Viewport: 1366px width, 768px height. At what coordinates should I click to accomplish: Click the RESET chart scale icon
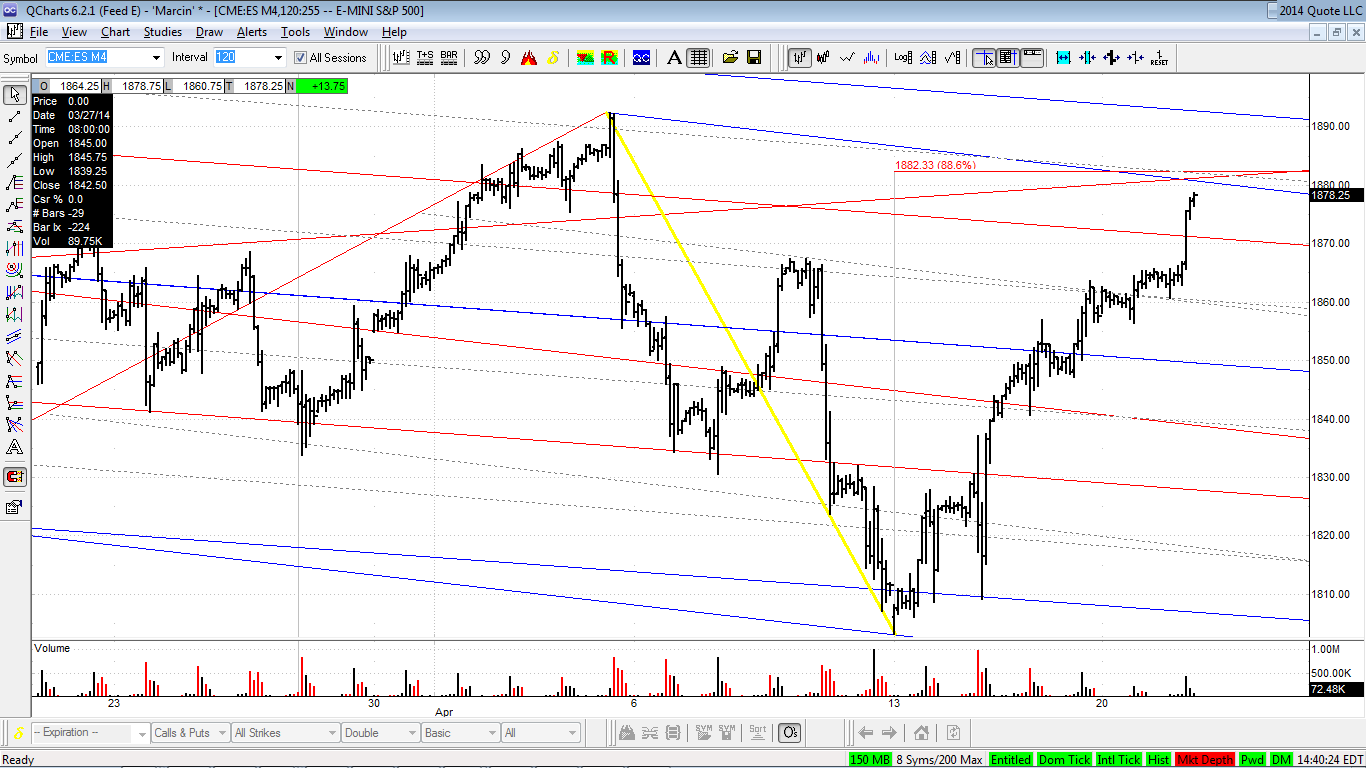coord(1159,58)
